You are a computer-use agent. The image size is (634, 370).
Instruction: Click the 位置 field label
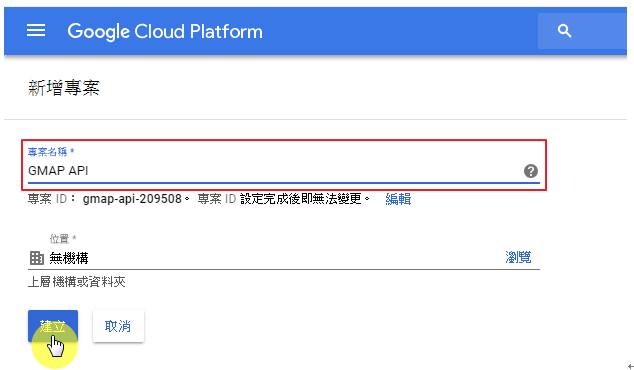click(63, 239)
